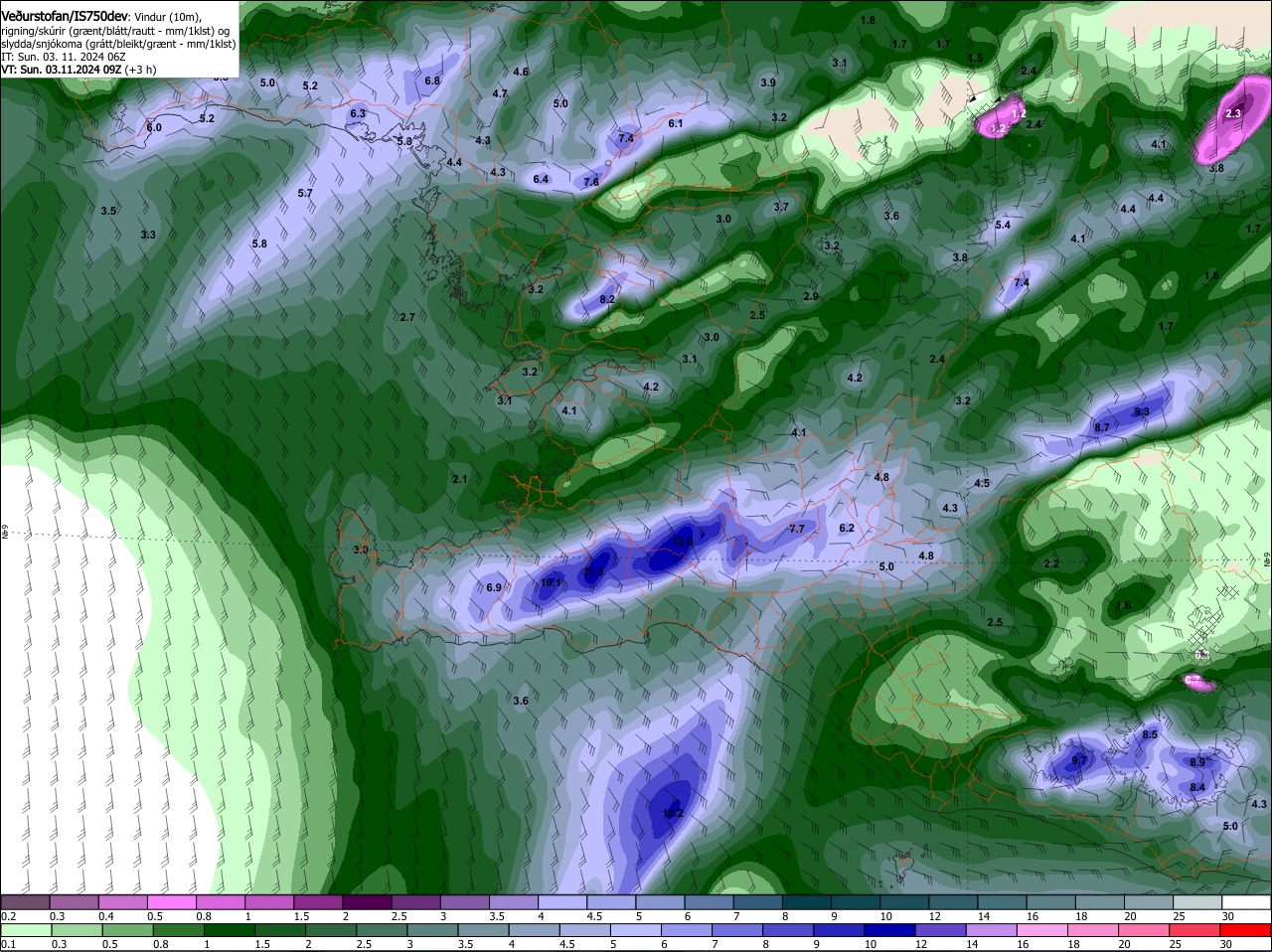Click the 1.8 precipitation value
1272x952 pixels.
tap(868, 20)
